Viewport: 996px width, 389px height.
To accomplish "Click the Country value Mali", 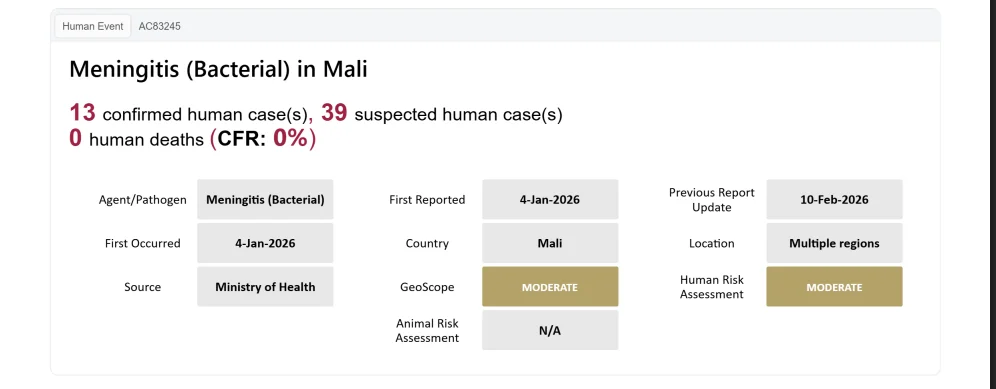I will click(549, 243).
